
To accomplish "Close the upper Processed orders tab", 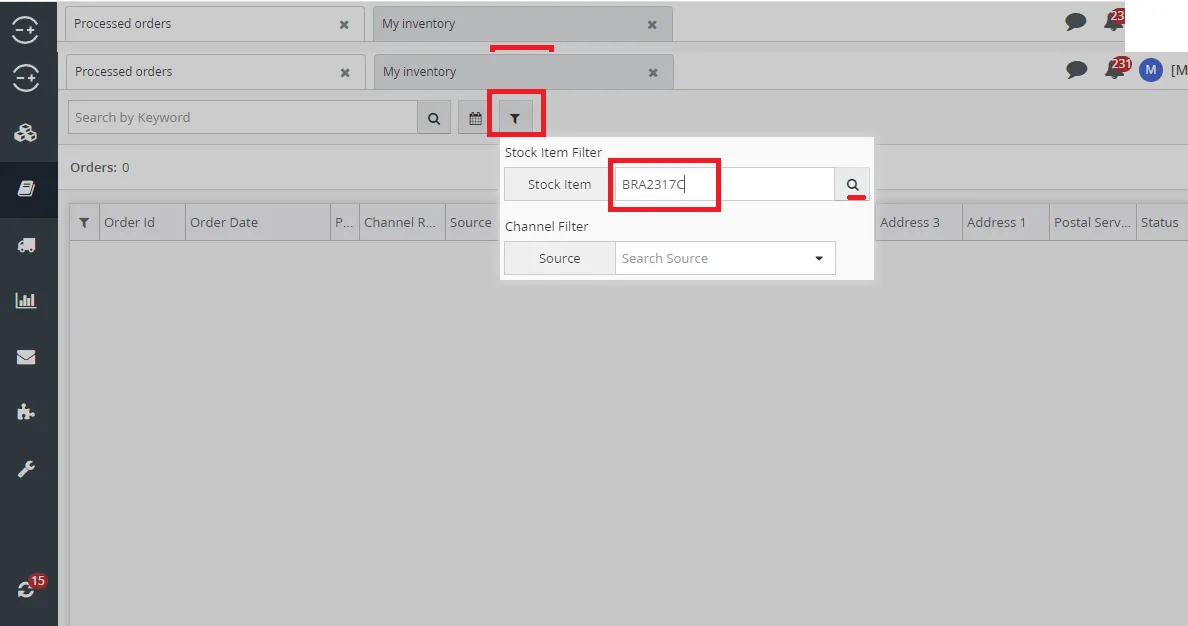I will (344, 25).
